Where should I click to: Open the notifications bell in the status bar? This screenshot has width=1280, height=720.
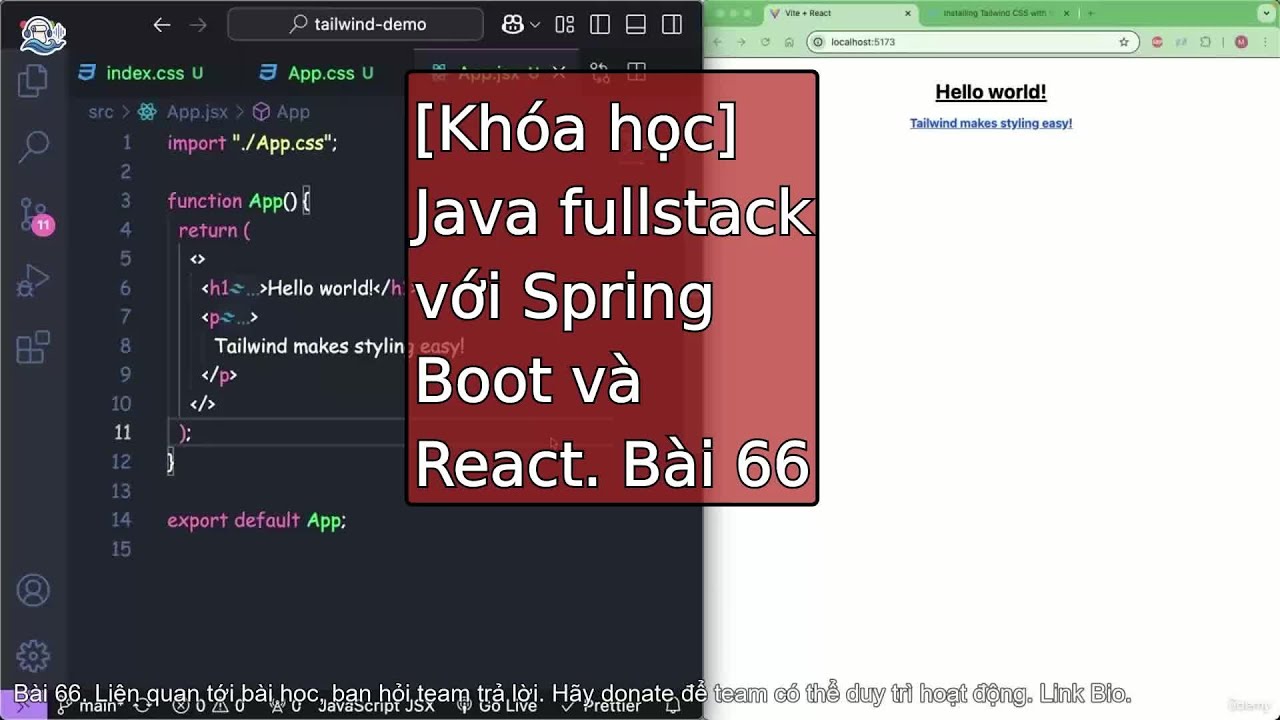[673, 706]
